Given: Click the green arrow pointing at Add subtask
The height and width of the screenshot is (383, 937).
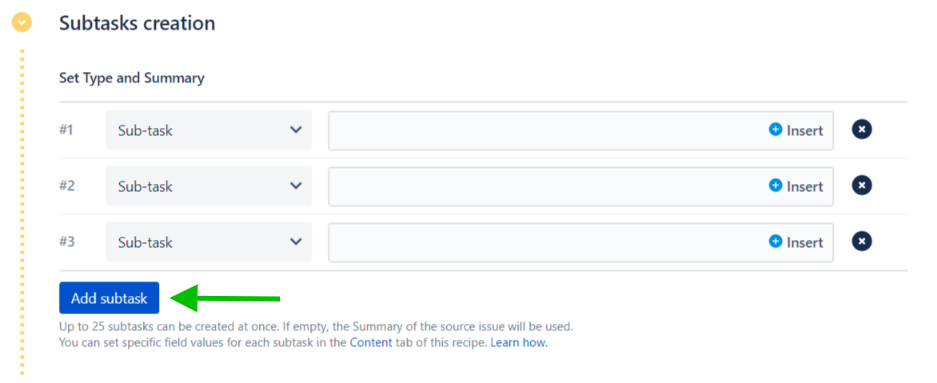Looking at the screenshot, I should pos(225,298).
